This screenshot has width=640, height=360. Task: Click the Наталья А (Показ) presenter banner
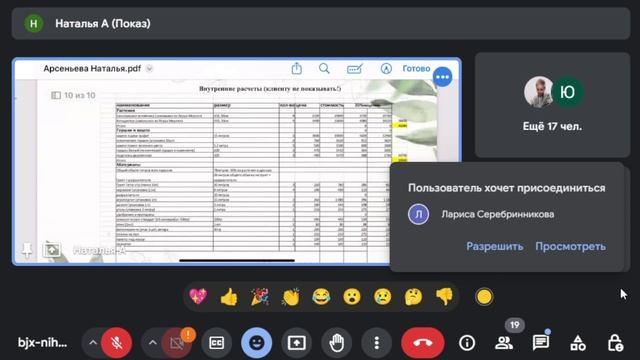coord(321,24)
